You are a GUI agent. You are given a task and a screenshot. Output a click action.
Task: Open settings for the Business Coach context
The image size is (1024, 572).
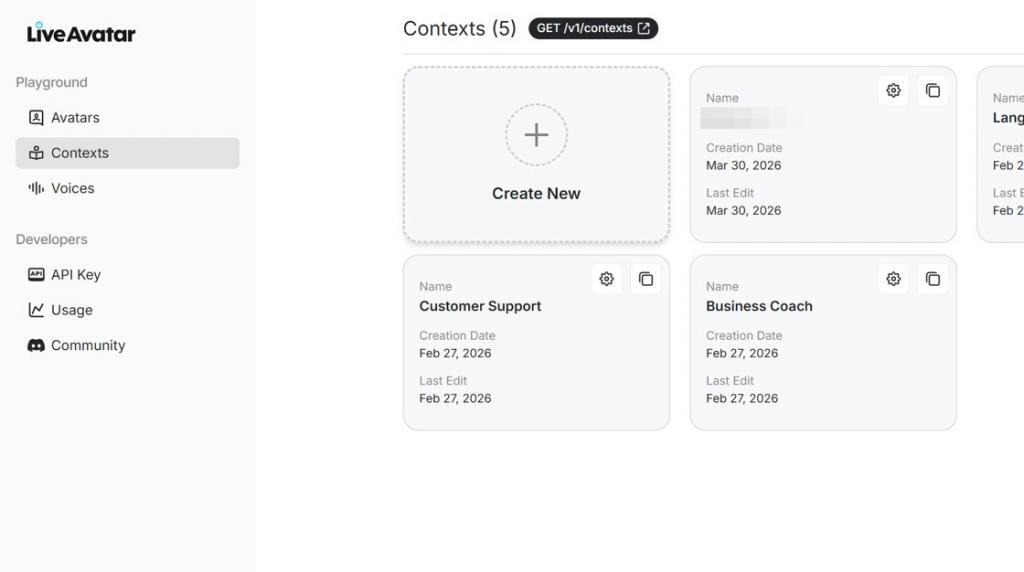click(x=893, y=279)
